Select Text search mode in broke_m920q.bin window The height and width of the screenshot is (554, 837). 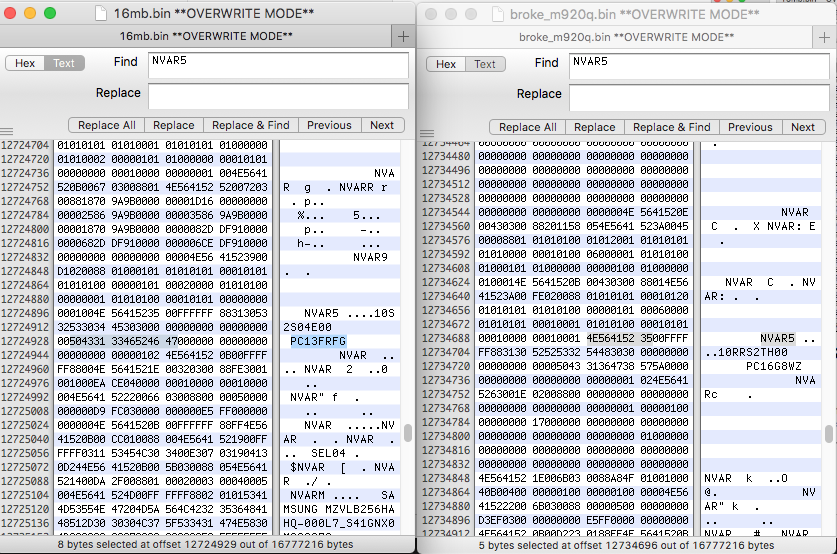pos(485,64)
